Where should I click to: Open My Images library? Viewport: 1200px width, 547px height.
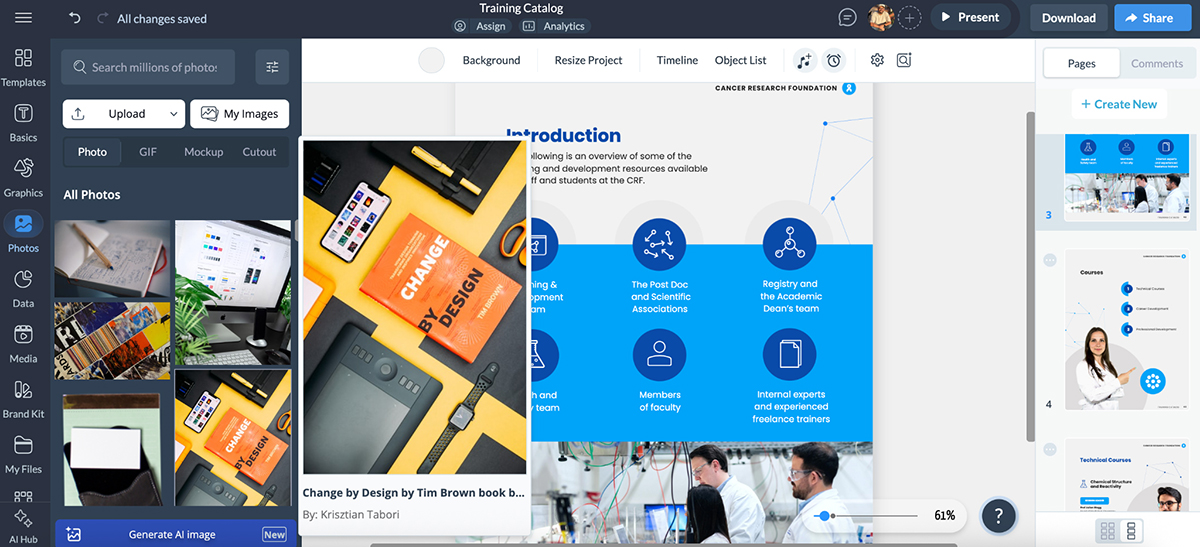(240, 114)
